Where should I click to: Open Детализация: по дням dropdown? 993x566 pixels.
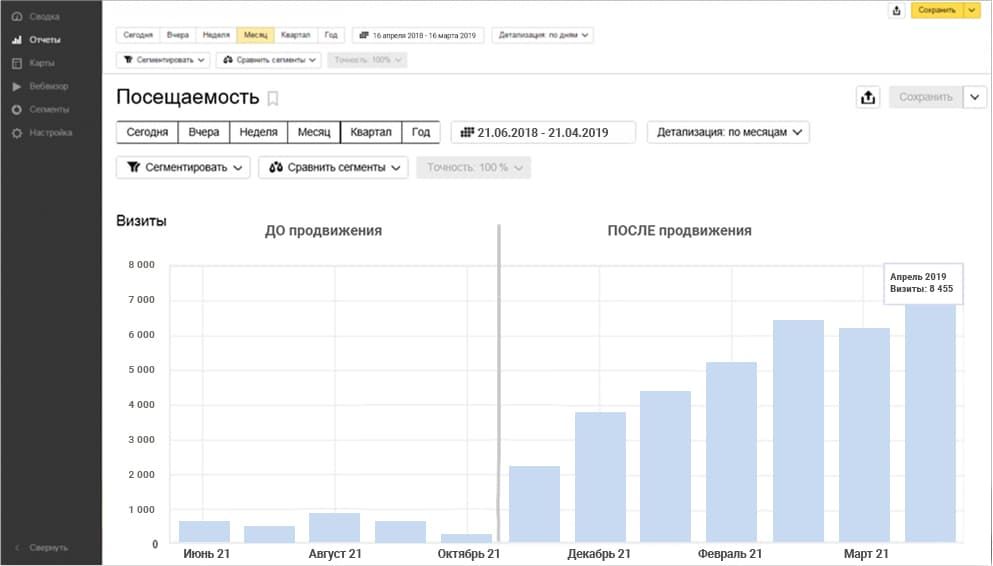[543, 35]
